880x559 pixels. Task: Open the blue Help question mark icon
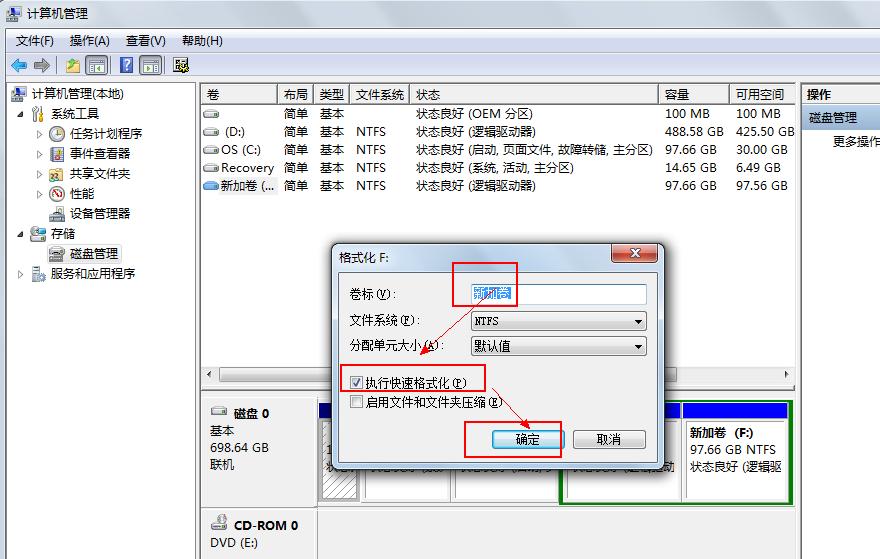tap(127, 65)
